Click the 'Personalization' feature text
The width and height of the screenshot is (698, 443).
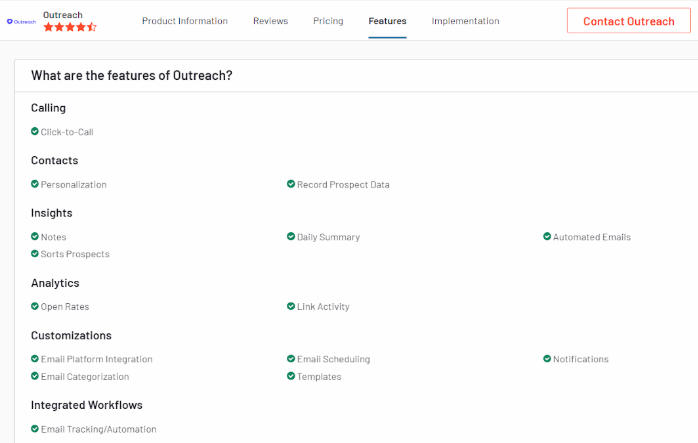(x=74, y=184)
